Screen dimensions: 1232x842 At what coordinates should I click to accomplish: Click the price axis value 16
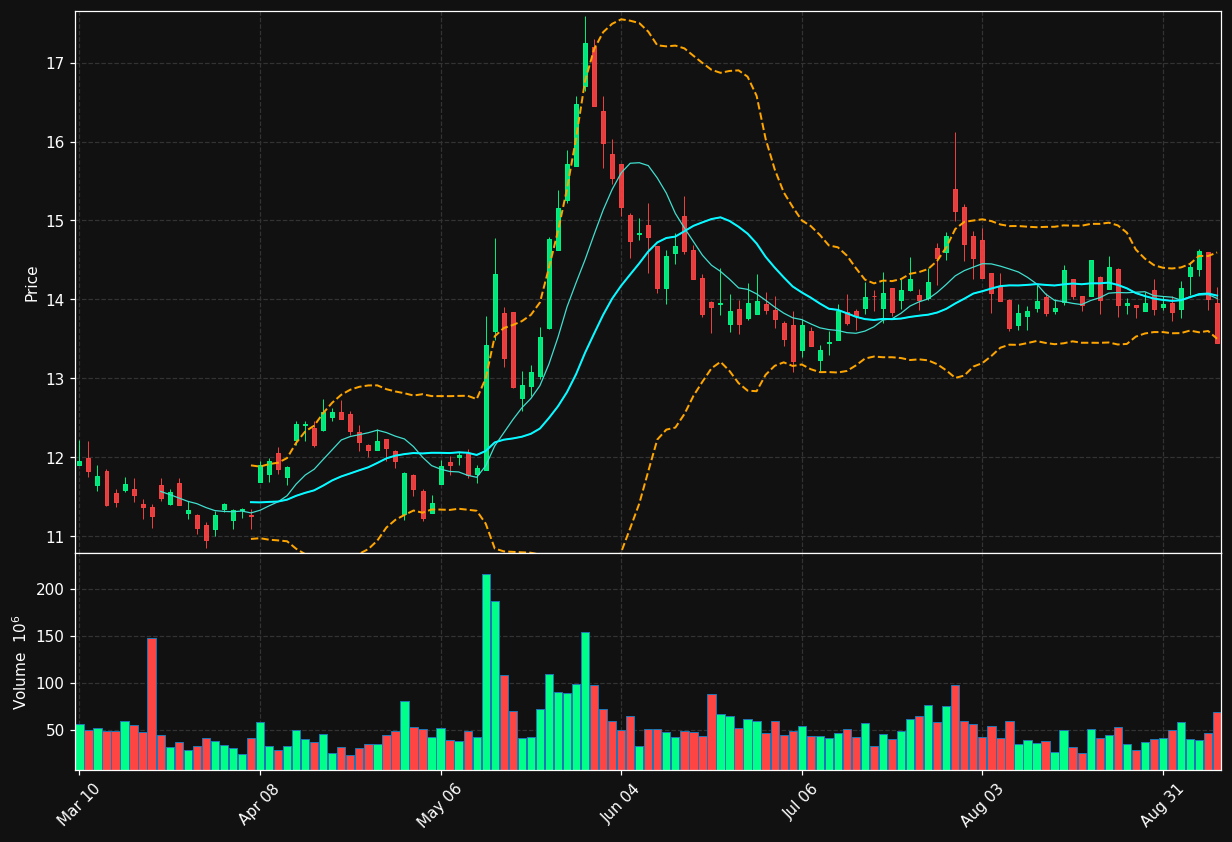[x=54, y=142]
